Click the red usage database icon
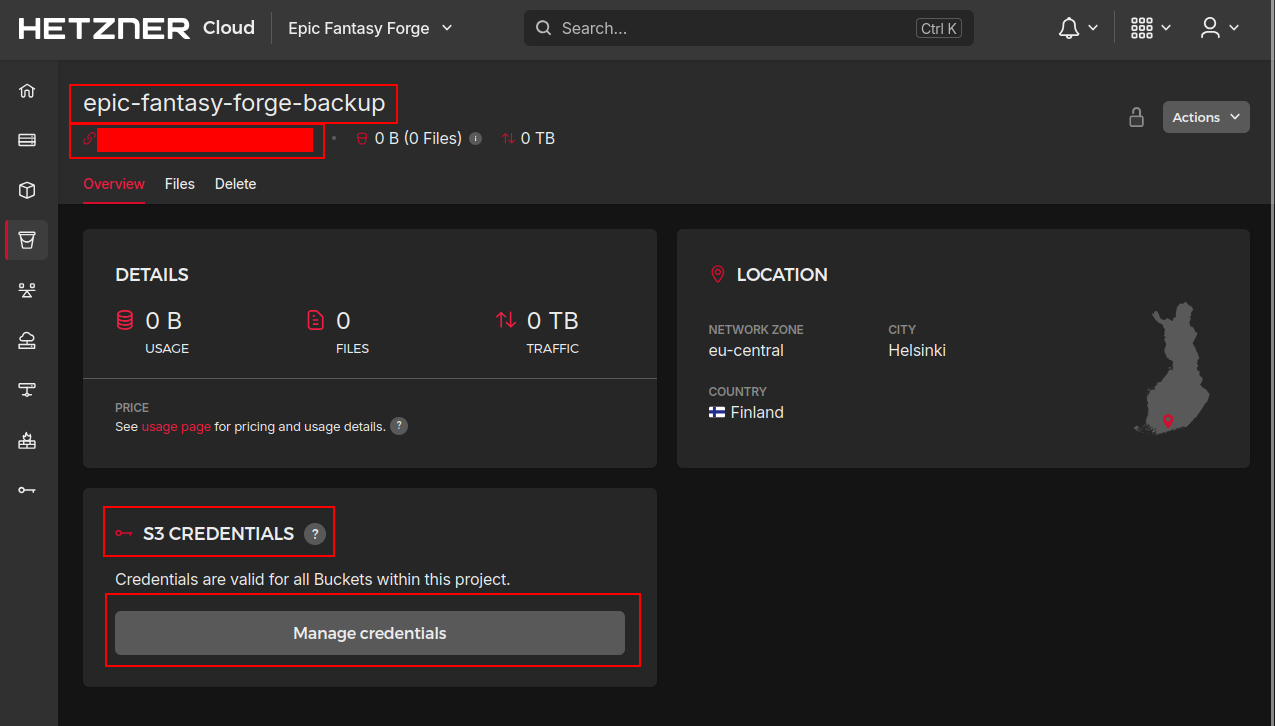Screen dimensions: 1275x726 point(125,321)
